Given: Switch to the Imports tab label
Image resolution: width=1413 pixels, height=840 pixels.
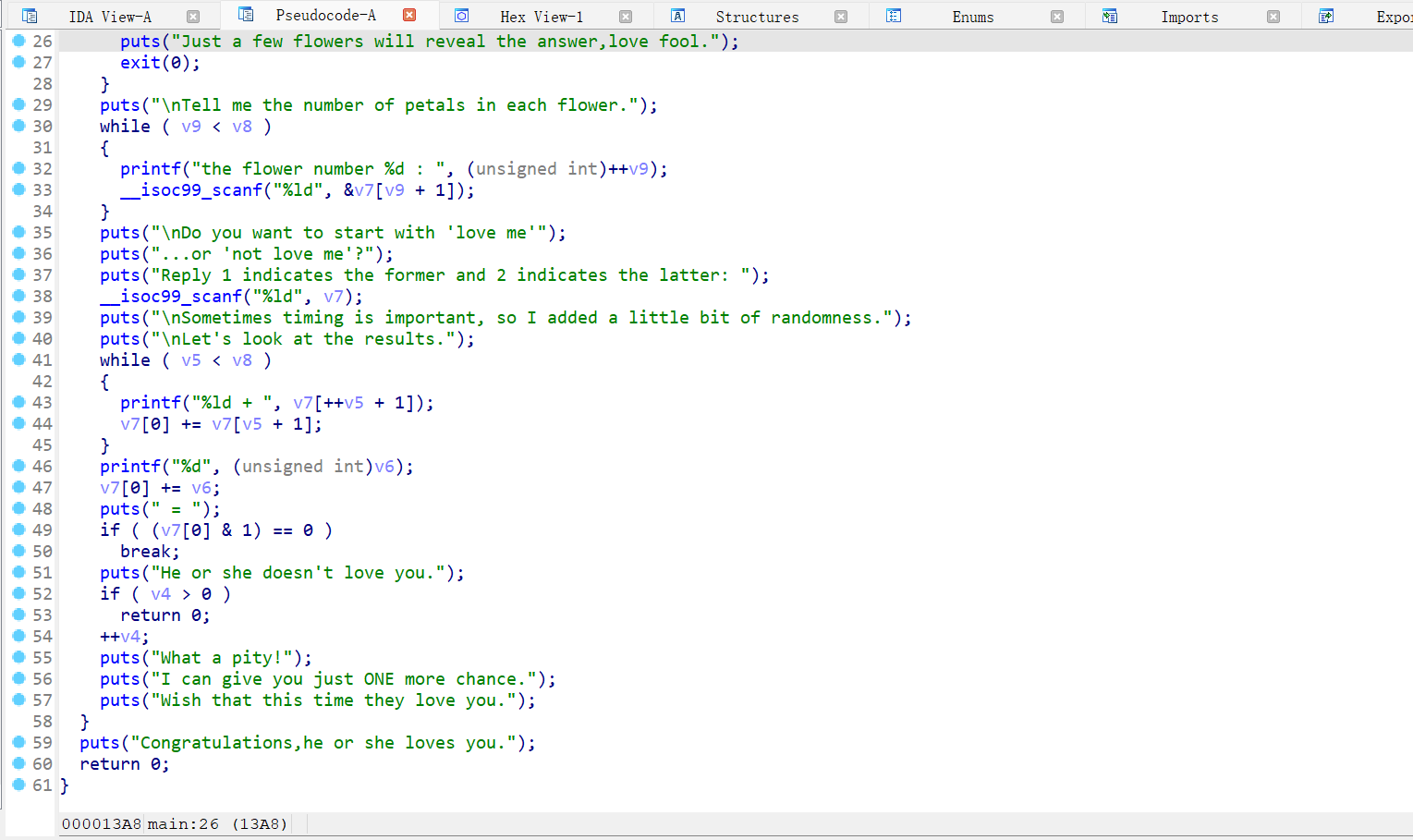Looking at the screenshot, I should pos(1189,17).
